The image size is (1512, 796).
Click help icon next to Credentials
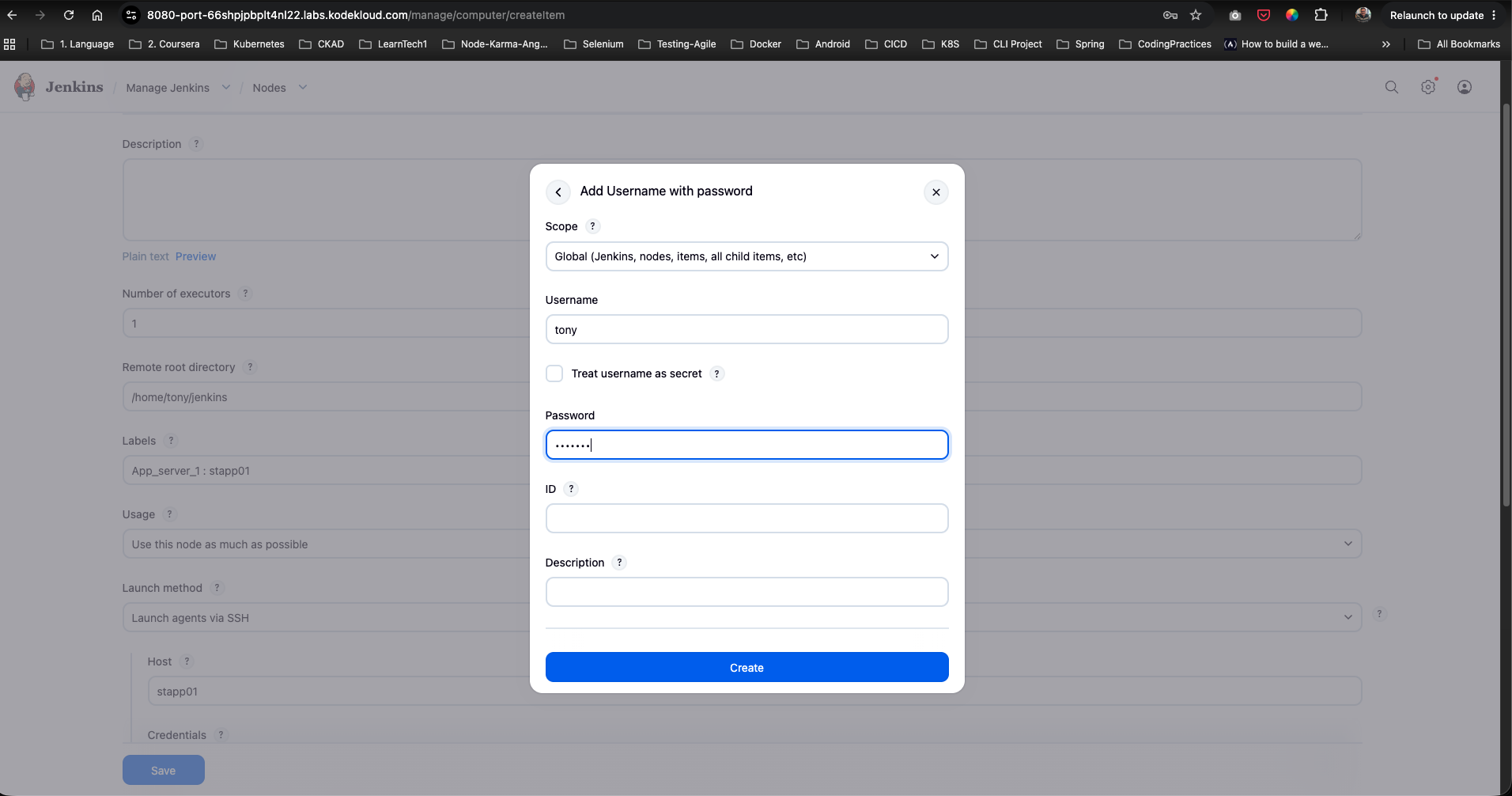[221, 735]
